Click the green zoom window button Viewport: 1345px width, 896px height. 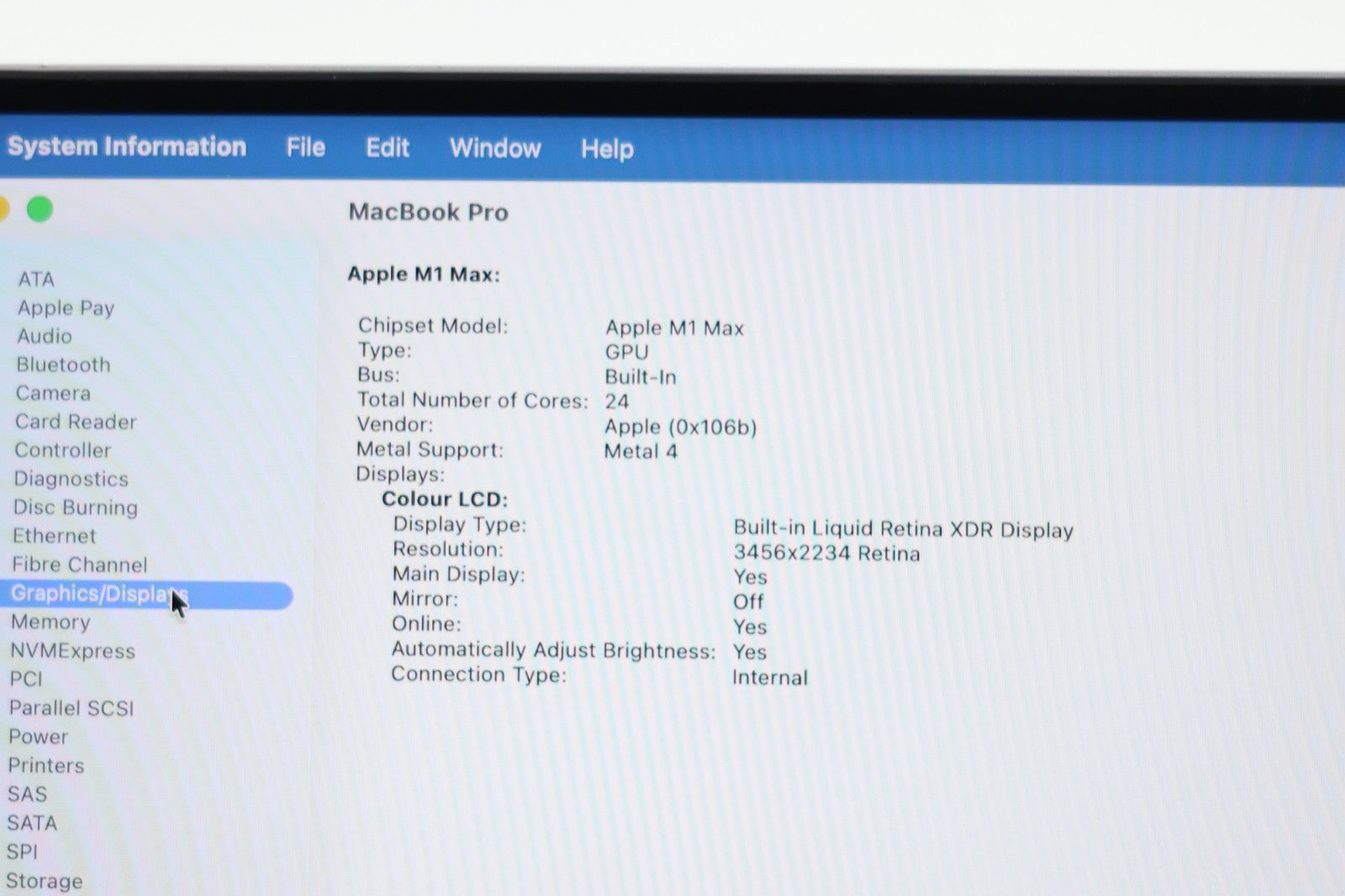click(x=40, y=209)
